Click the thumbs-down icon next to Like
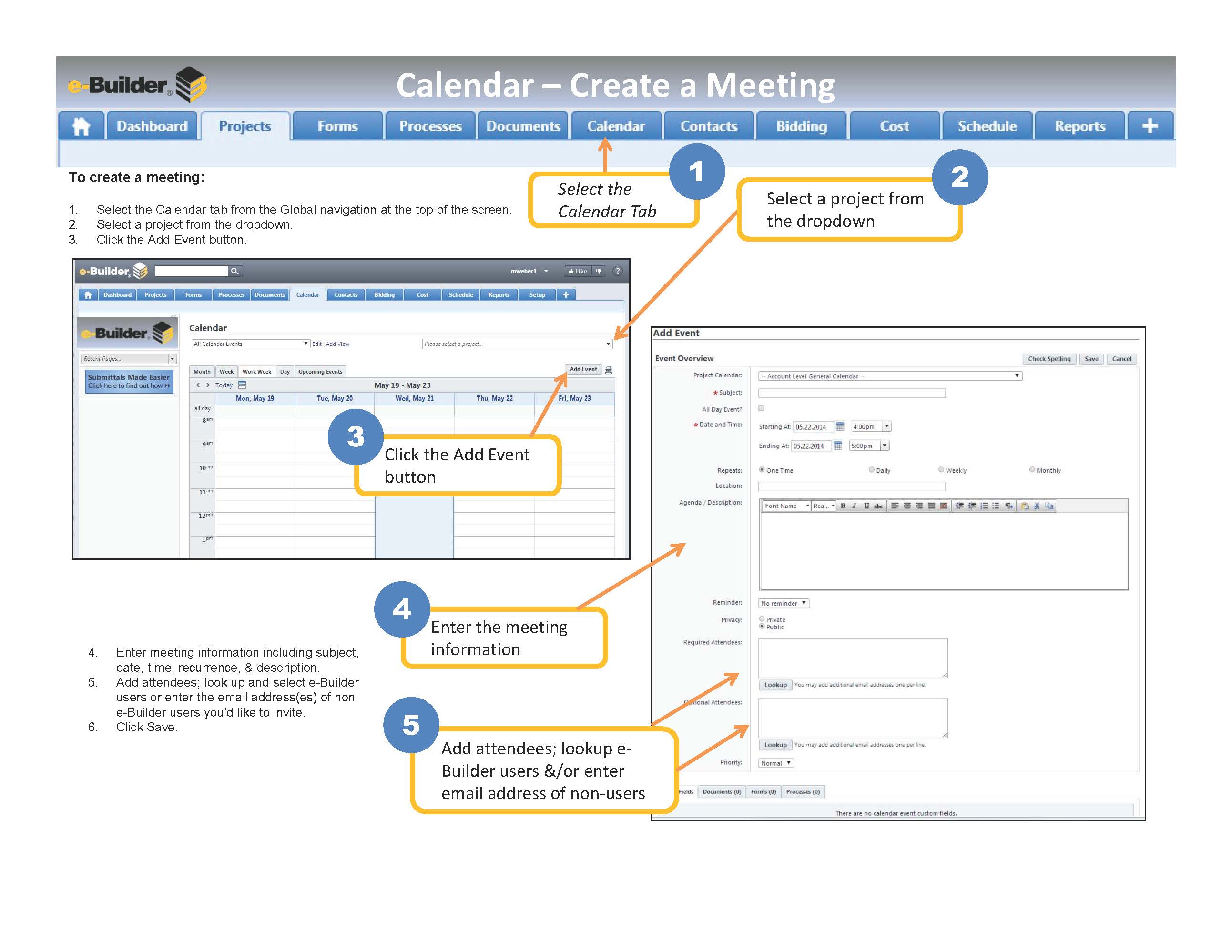The width and height of the screenshot is (1232, 952). click(x=599, y=271)
